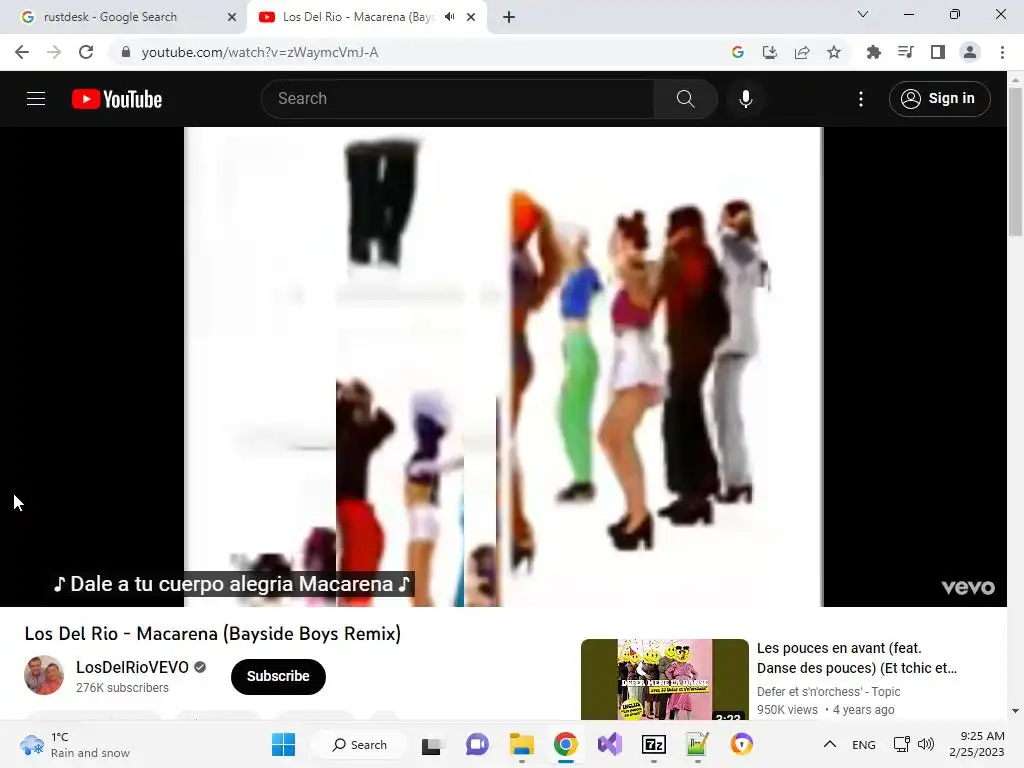Open a new Chrome tab
Viewport: 1024px width, 768px height.
pos(509,17)
